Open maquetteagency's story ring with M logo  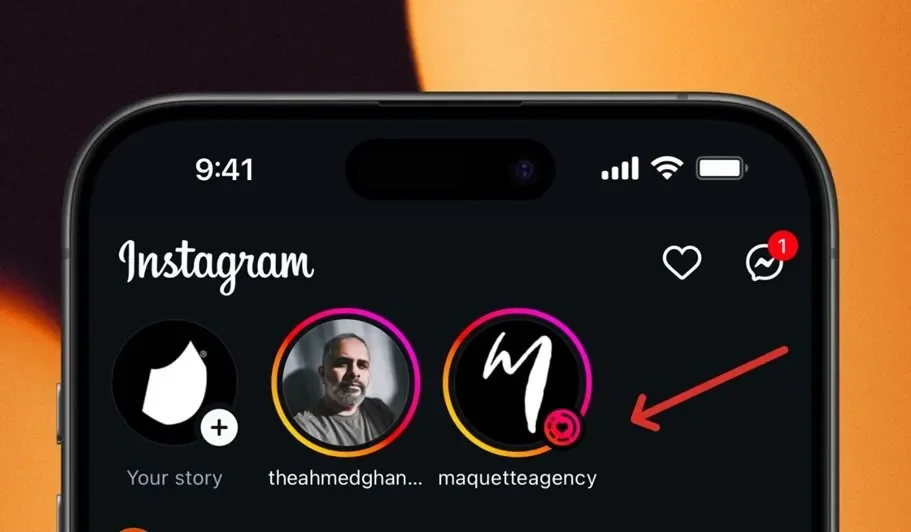(x=517, y=382)
